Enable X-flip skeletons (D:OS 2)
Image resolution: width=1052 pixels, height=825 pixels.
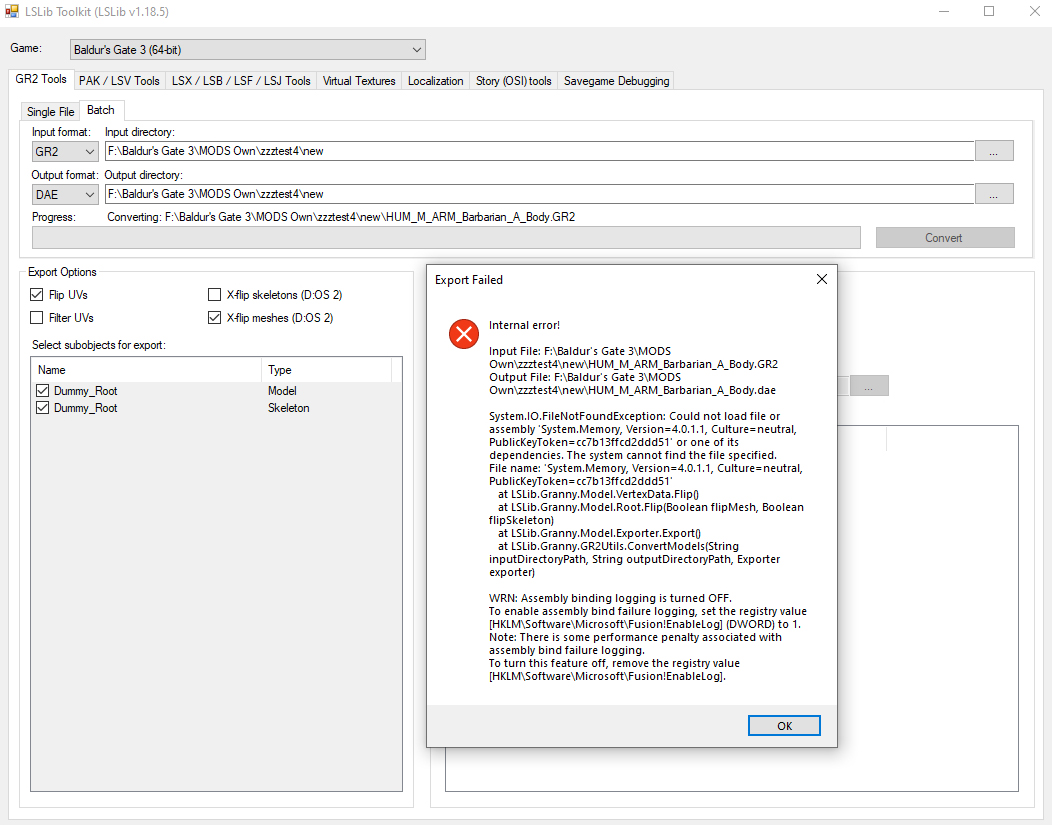214,294
